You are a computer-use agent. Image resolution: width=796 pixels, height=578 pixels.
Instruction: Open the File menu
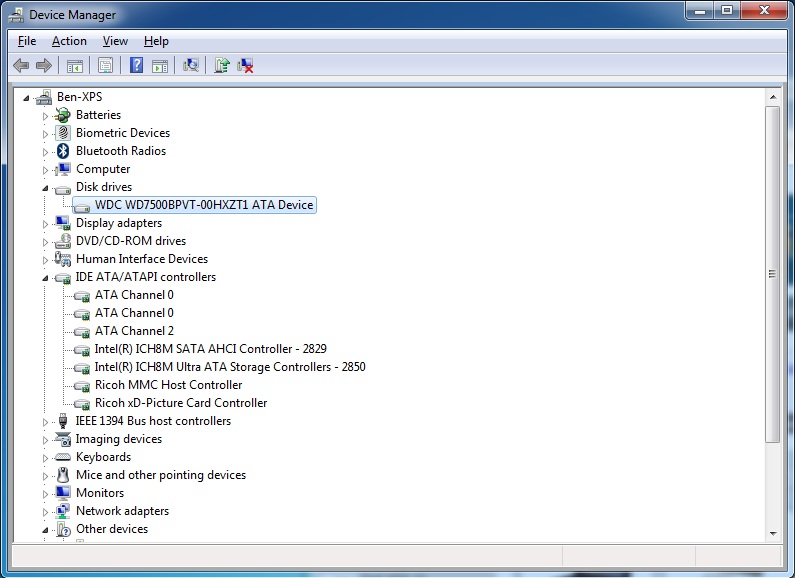coord(27,41)
